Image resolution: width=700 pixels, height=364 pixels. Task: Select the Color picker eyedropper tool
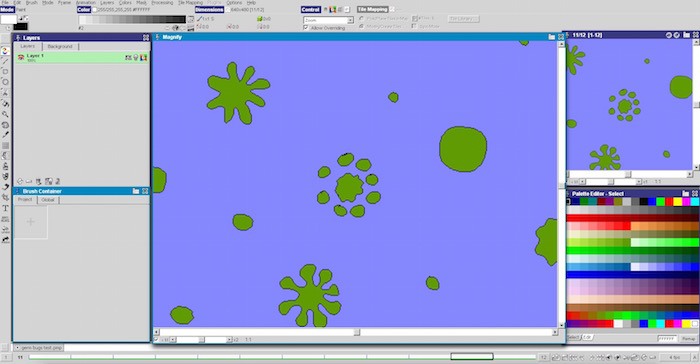click(x=5, y=135)
